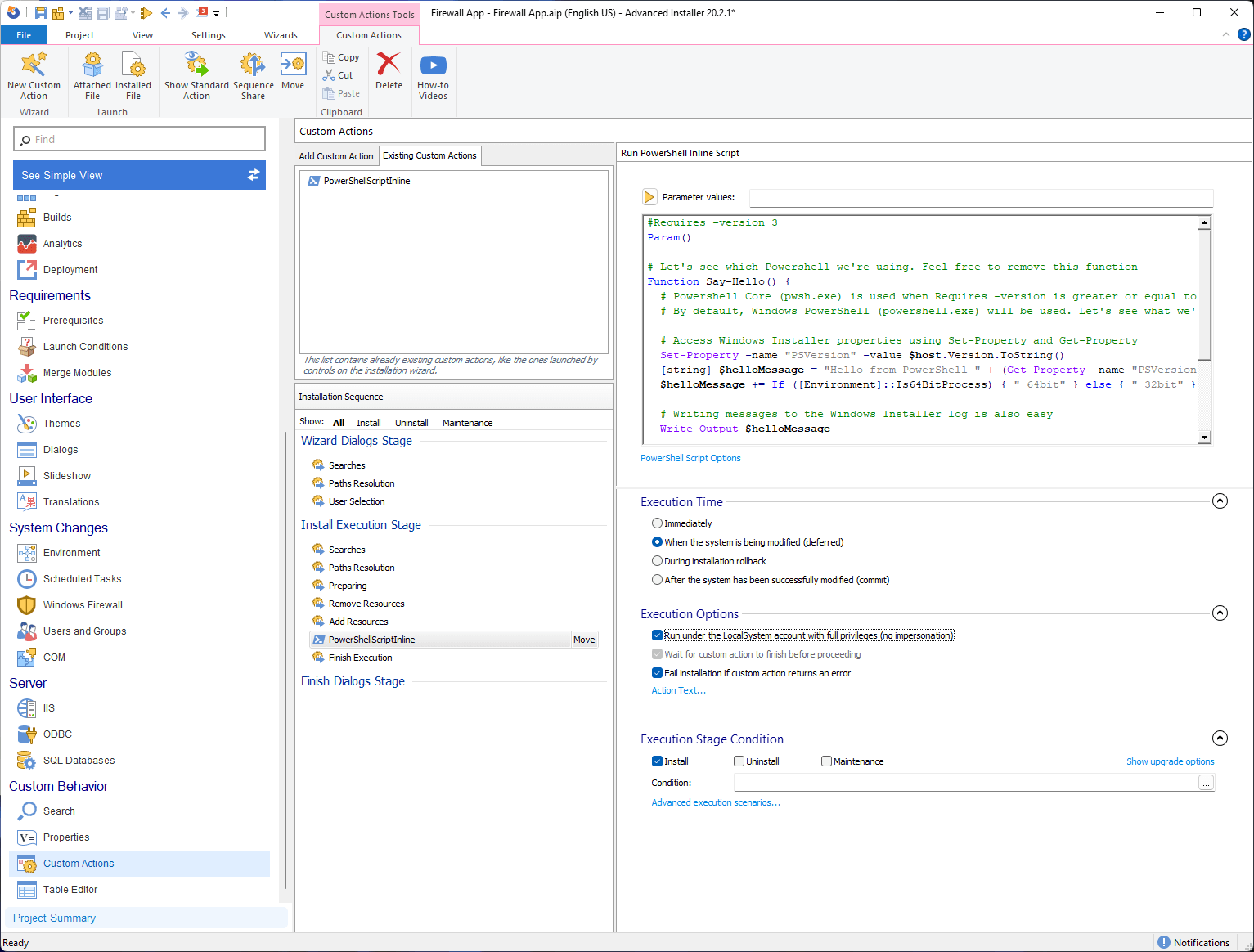Click the run arrow beside Parameter values

pos(649,197)
